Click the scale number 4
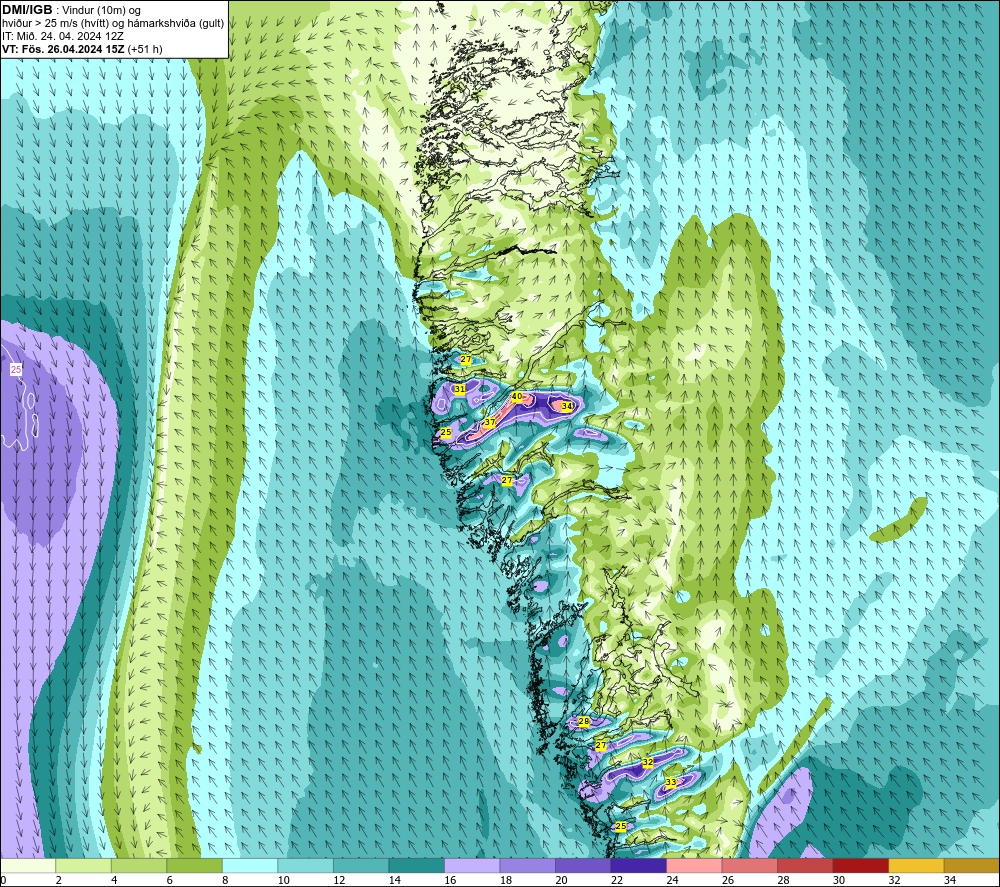 pos(114,880)
